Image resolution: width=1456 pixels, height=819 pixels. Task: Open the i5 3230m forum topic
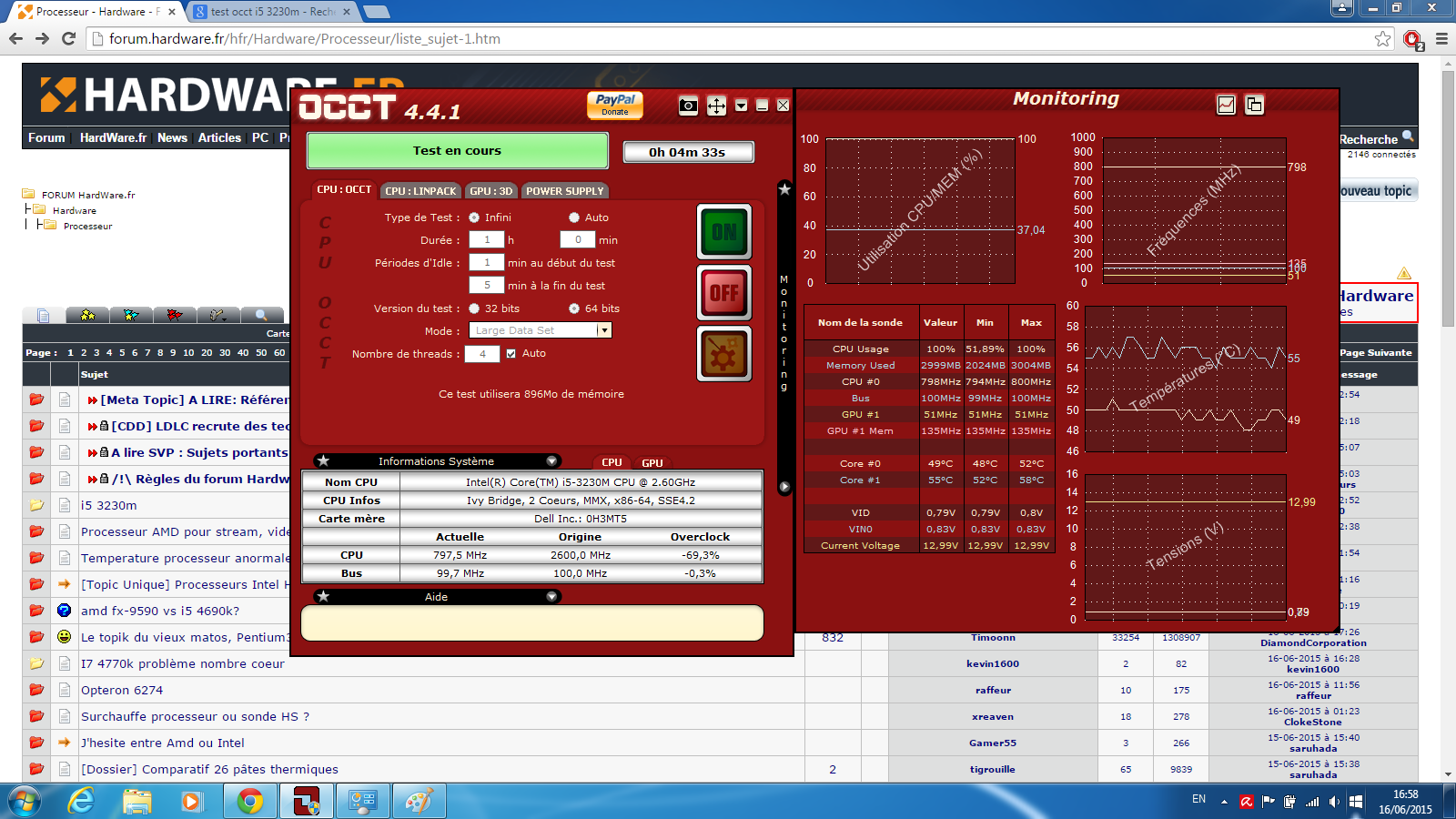(108, 505)
